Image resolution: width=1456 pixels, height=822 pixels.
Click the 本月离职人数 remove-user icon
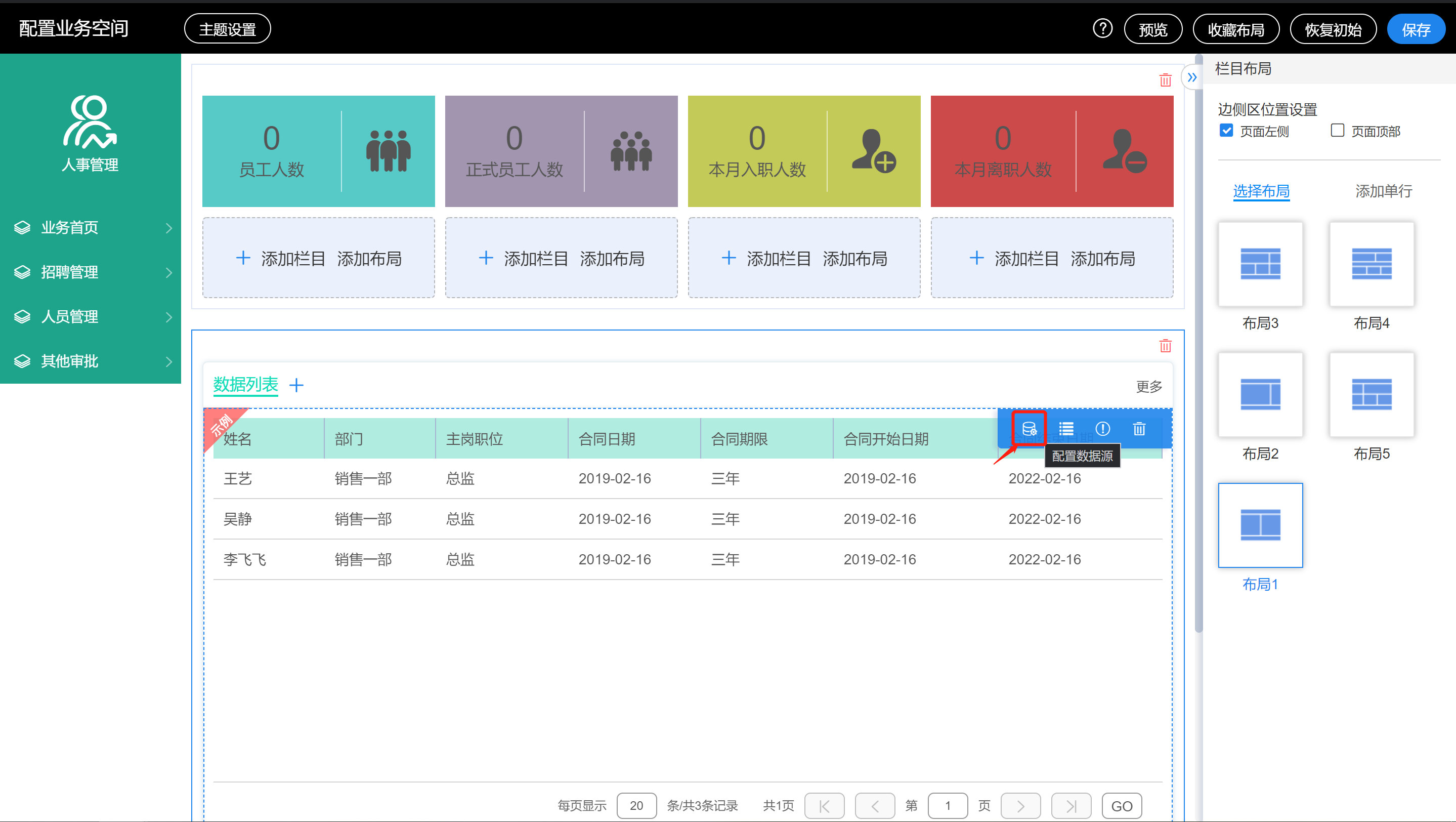(1124, 150)
